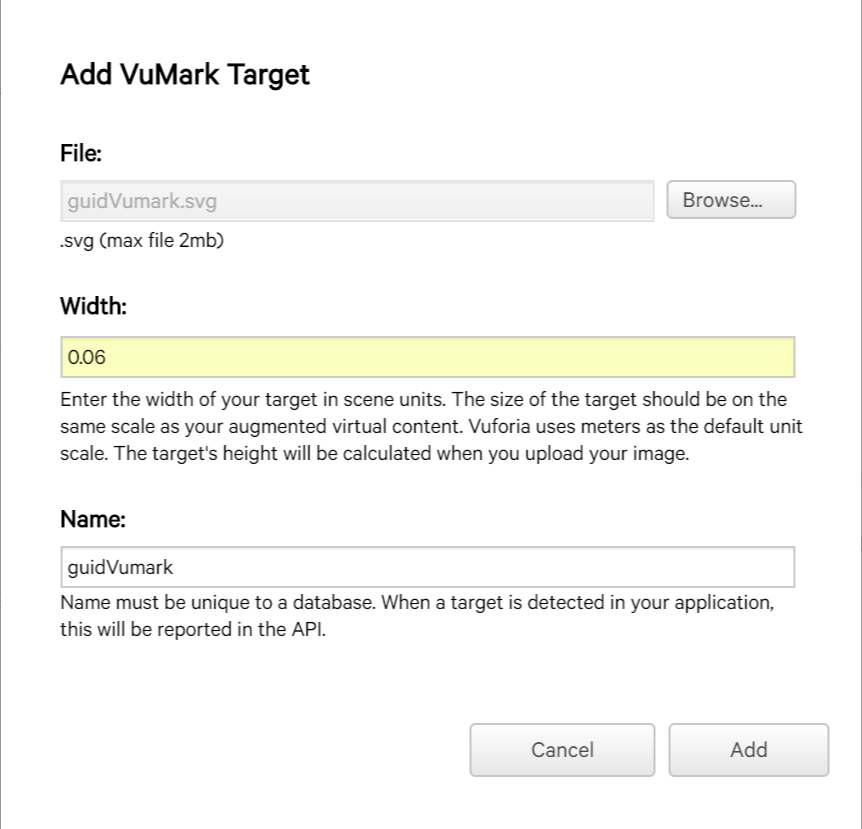Click the greyed-out guidVumark.svg file field
Viewport: 862px width, 829px height.
point(356,200)
